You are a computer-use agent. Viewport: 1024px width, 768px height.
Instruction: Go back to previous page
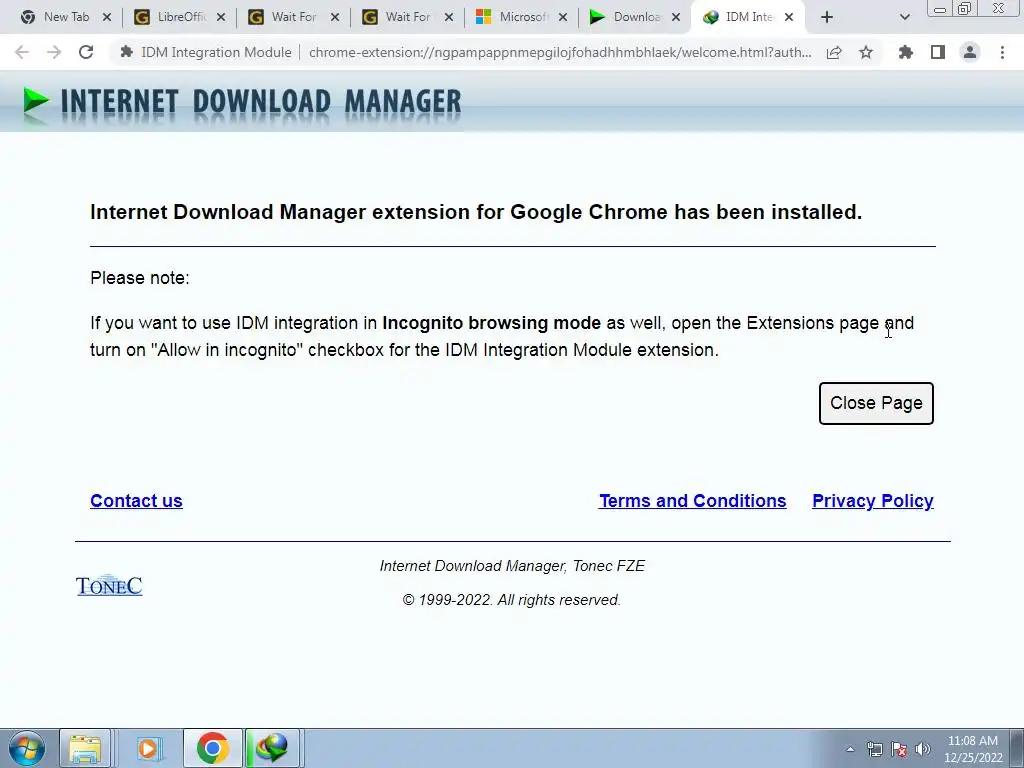(x=22, y=52)
